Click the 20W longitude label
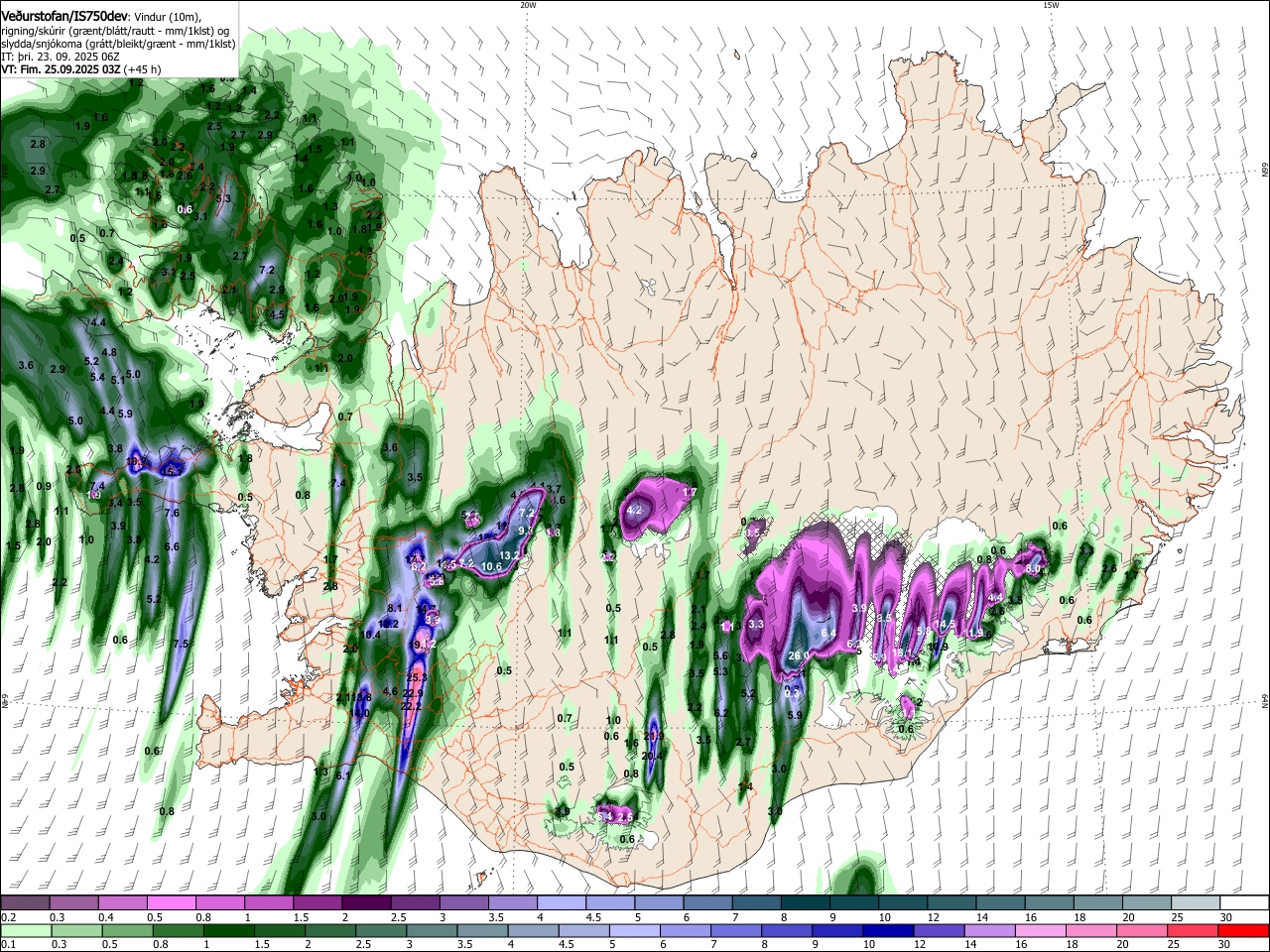This screenshot has width=1270, height=952. click(528, 5)
